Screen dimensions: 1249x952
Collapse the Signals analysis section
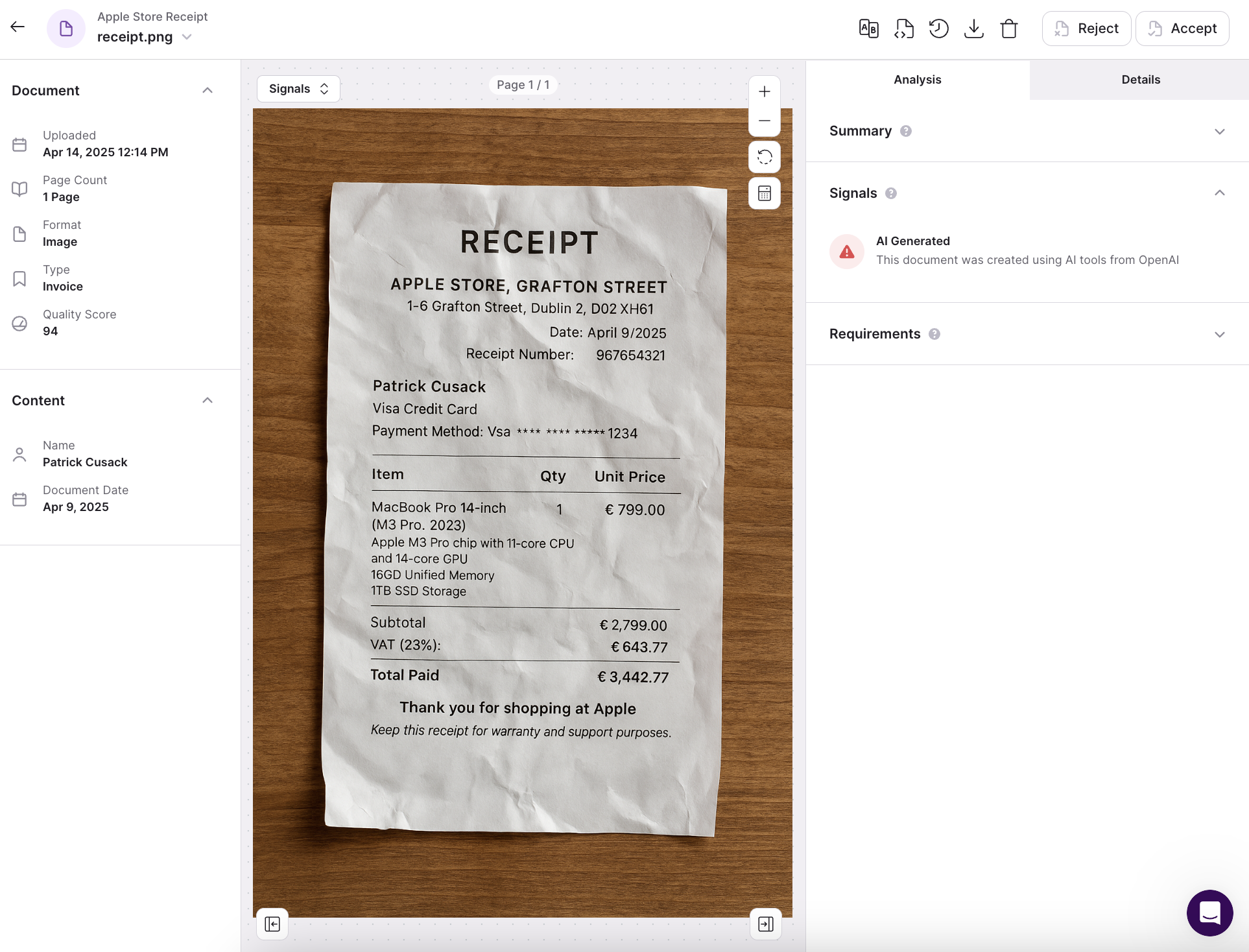[1220, 193]
